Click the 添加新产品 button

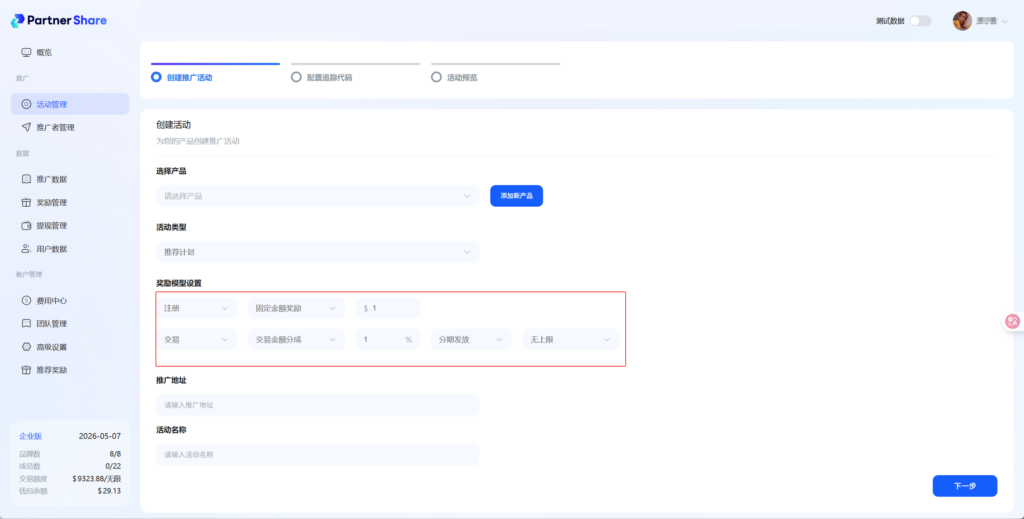[x=516, y=196]
